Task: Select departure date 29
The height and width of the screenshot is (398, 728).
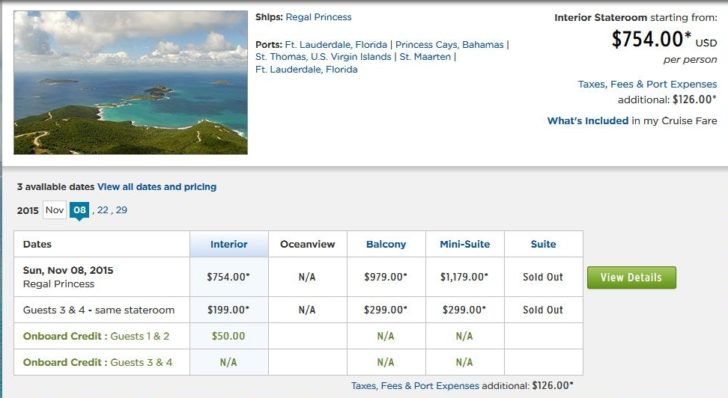Action: [122, 210]
